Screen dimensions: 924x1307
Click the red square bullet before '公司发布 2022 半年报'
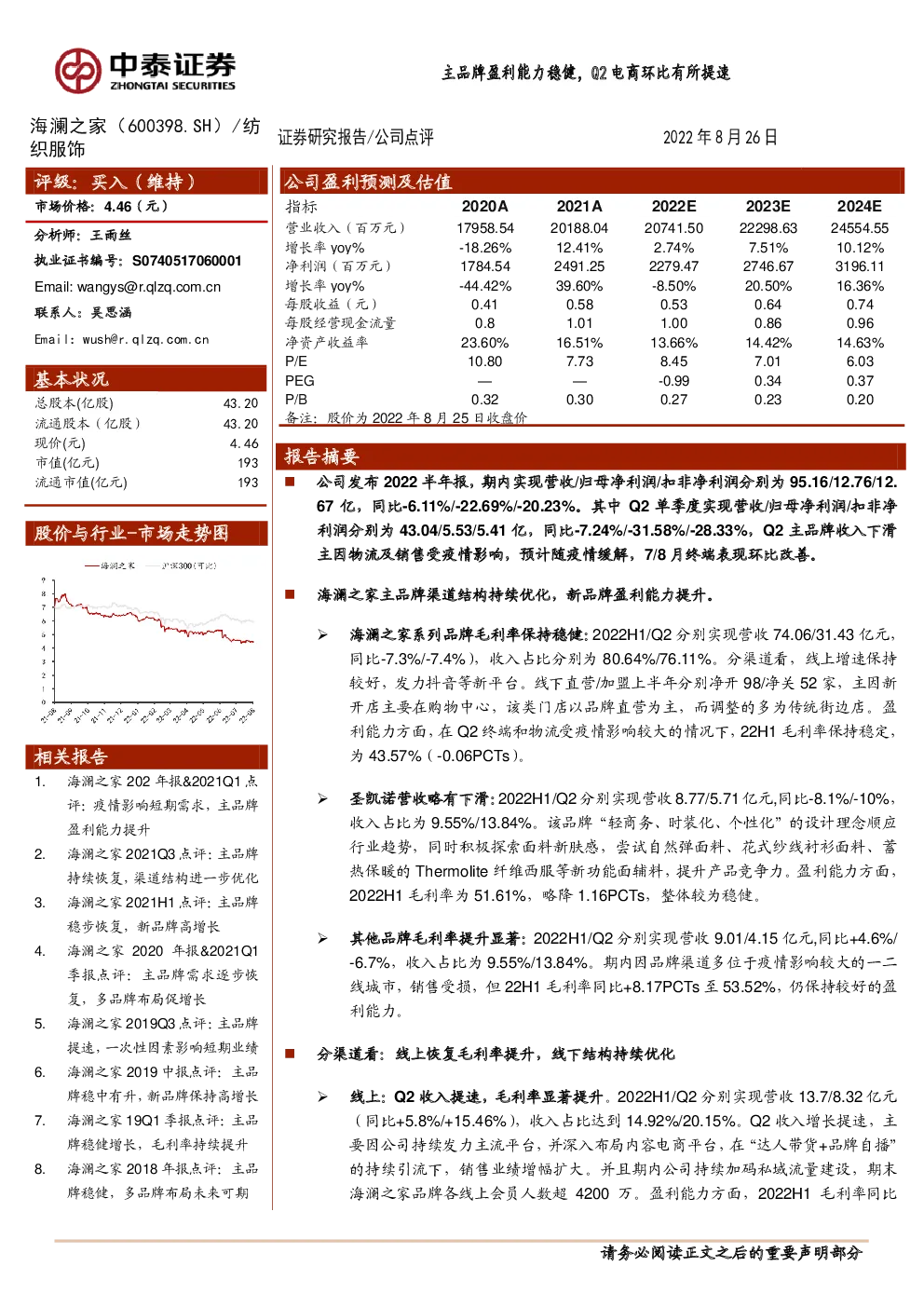point(290,482)
